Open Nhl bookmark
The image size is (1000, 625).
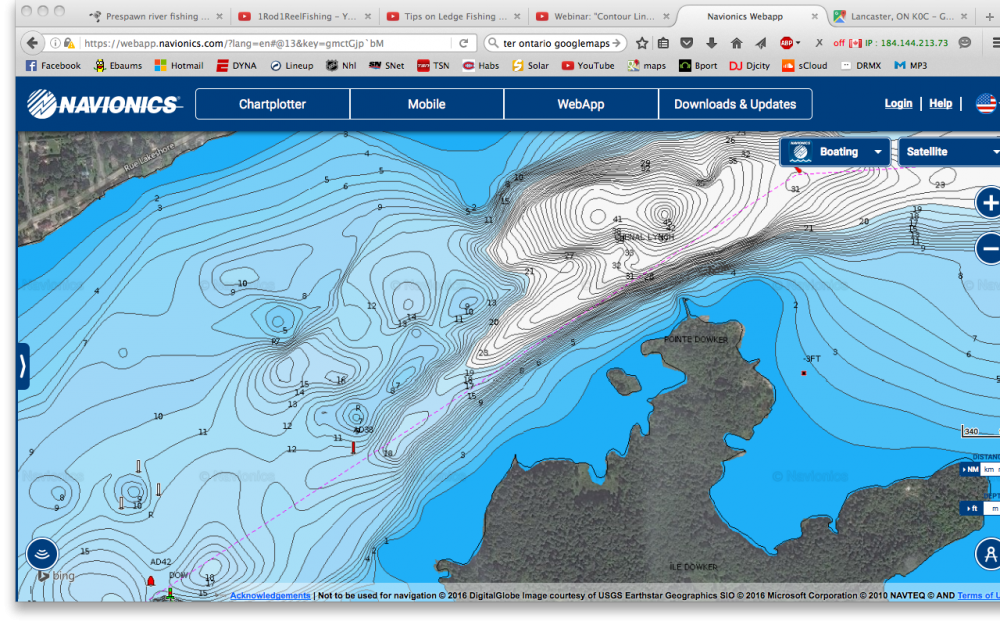pos(341,65)
